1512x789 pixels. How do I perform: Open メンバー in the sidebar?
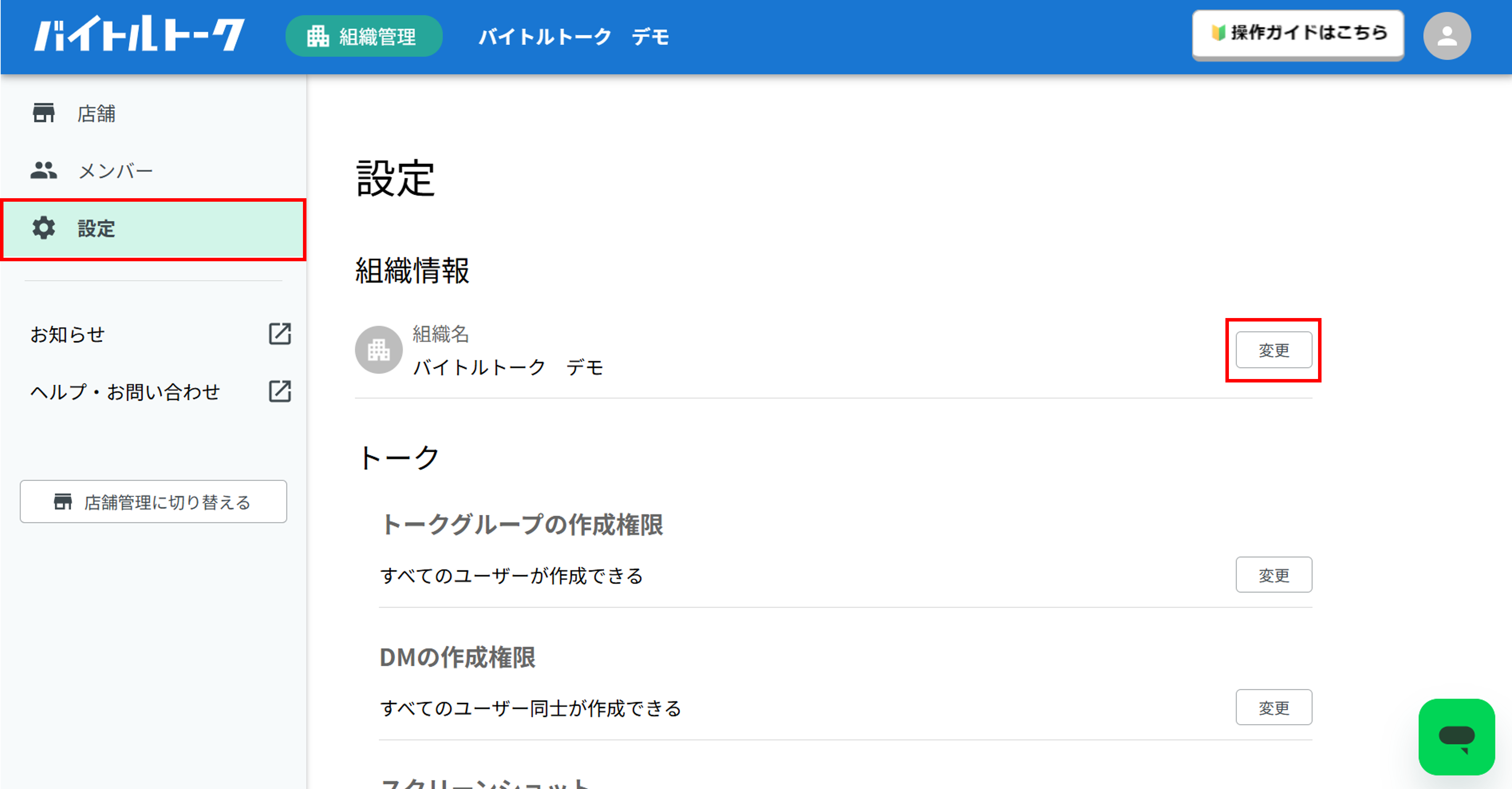153,171
